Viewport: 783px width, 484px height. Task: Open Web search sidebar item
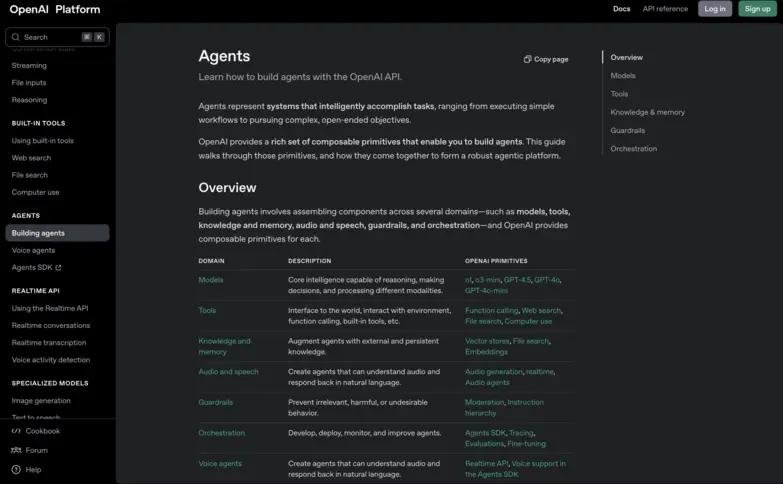(31, 158)
